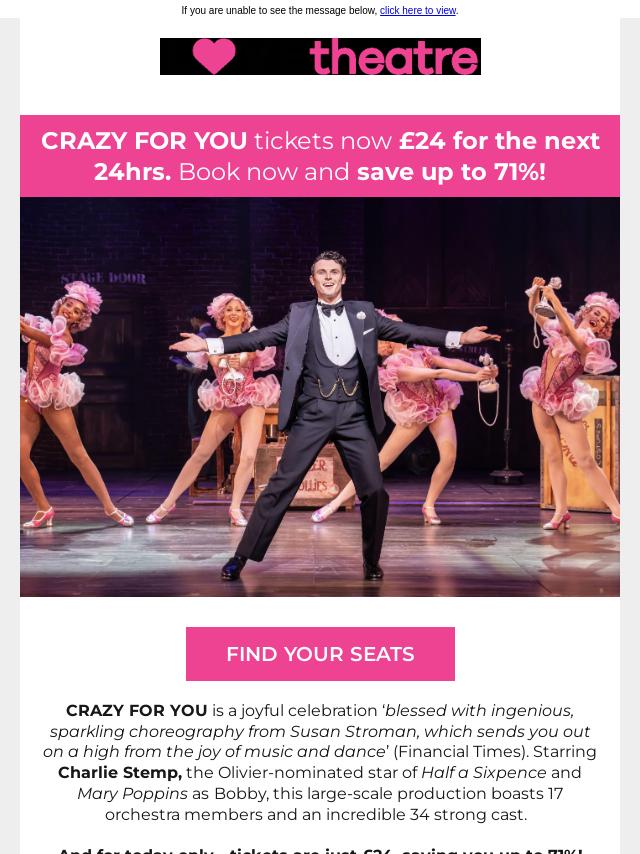The width and height of the screenshot is (640, 854).
Task: Click the italic 'Mary Poppins' title
Action: pos(132,793)
